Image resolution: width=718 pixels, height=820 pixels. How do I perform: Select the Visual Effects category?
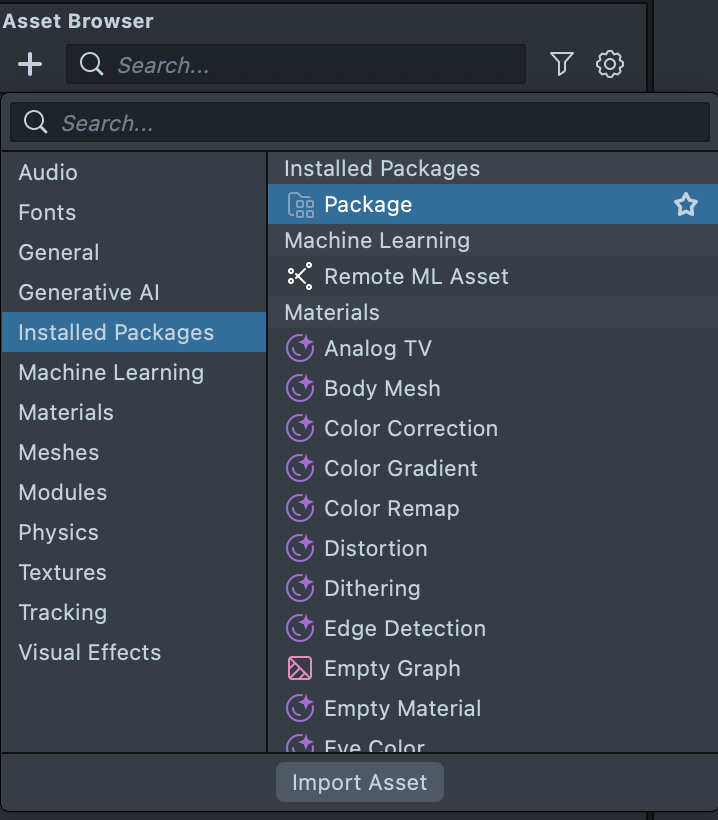pyautogui.click(x=90, y=653)
